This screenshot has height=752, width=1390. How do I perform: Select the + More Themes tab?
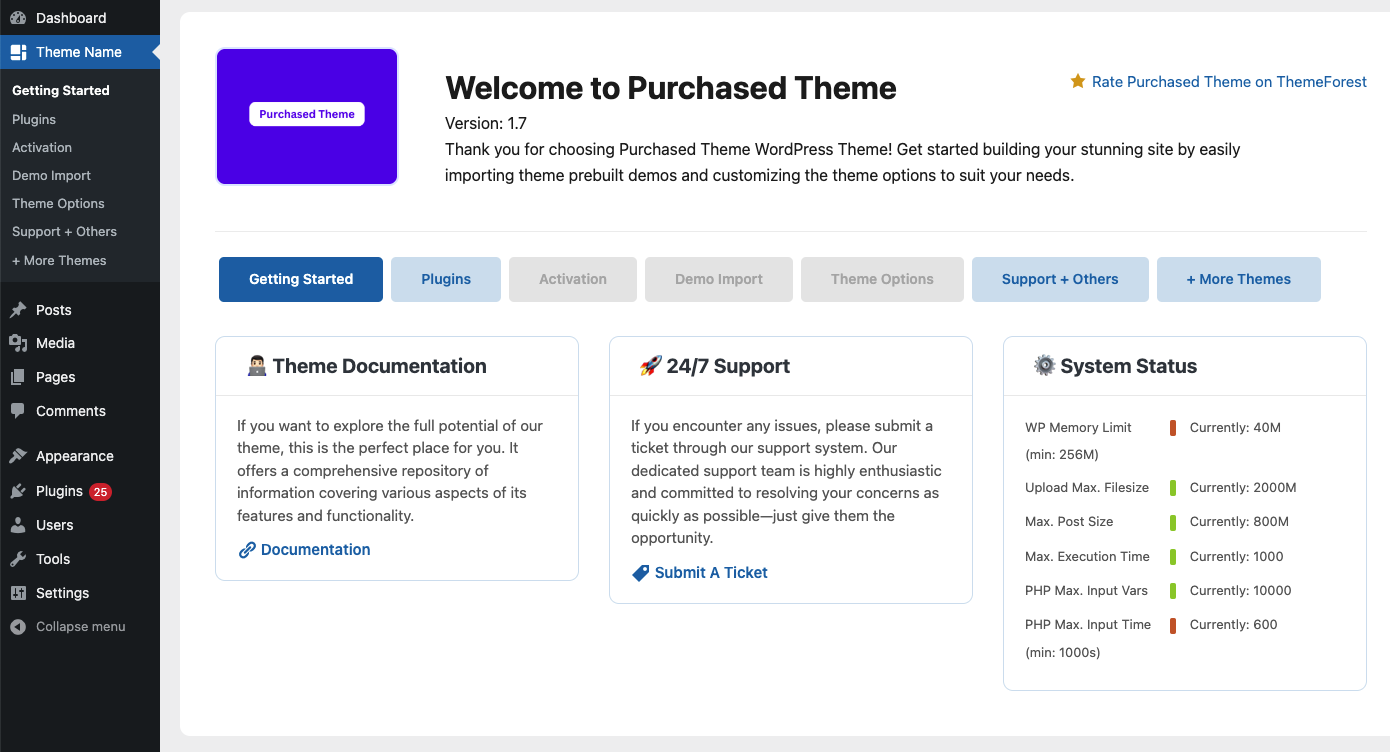pos(1238,279)
